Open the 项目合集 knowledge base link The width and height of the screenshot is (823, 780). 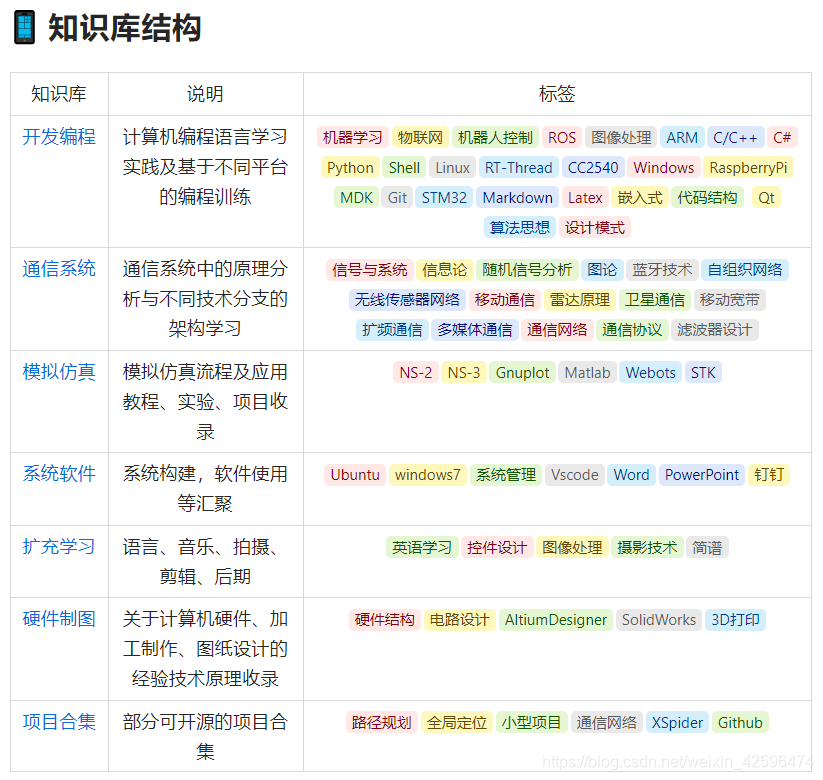[x=58, y=721]
